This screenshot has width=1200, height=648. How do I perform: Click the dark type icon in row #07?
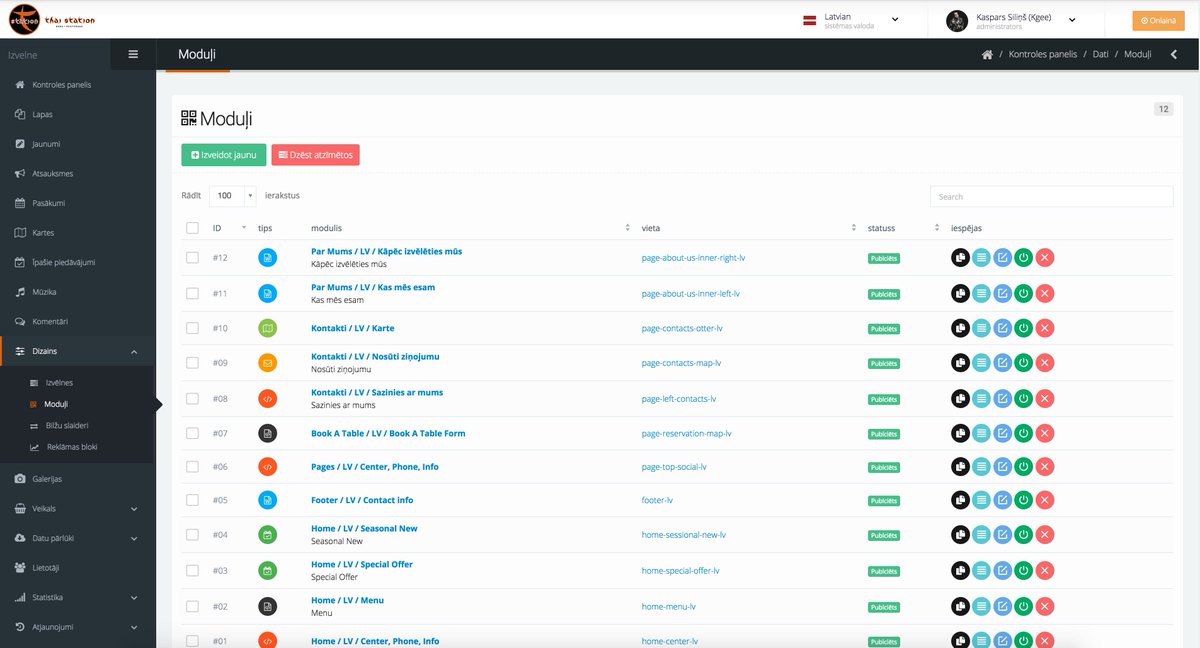pyautogui.click(x=267, y=434)
